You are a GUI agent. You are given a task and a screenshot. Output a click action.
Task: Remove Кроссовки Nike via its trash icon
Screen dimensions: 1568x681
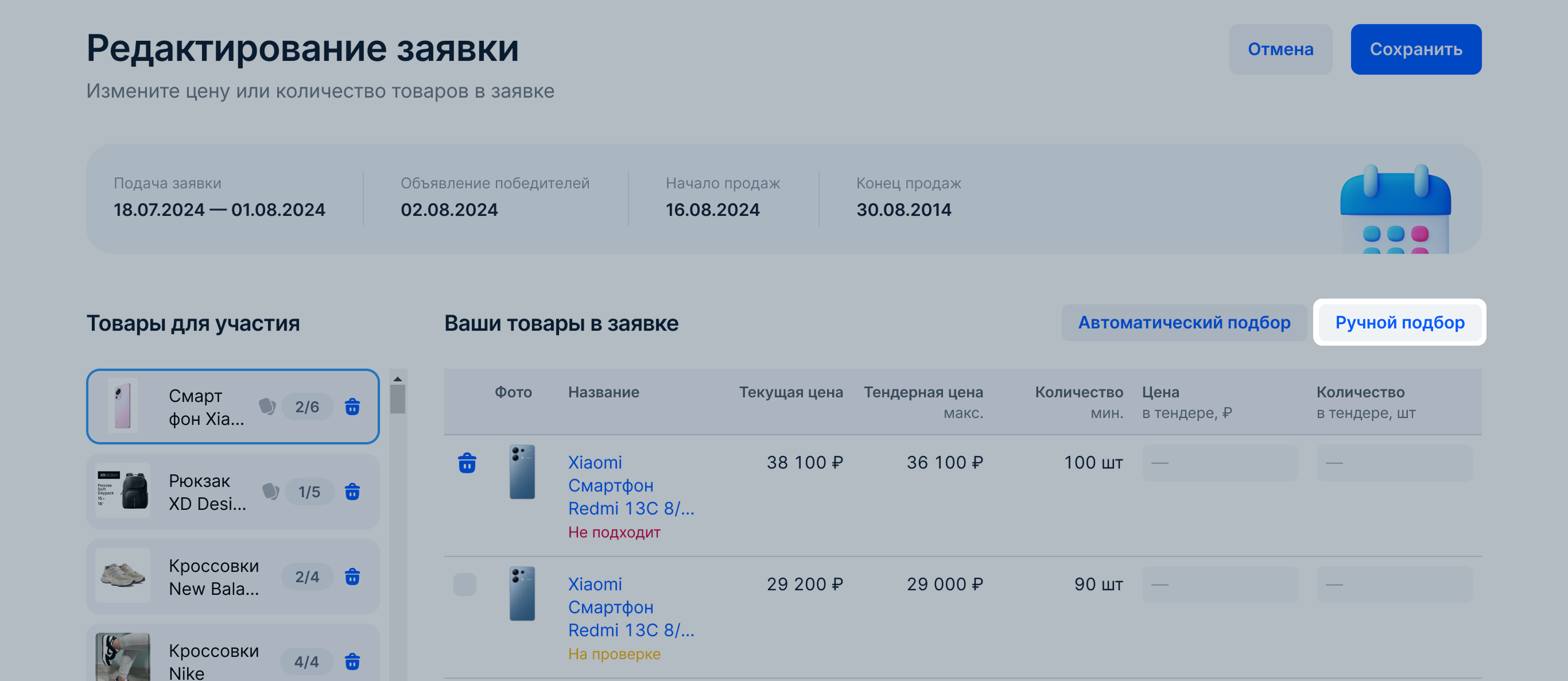[352, 661]
